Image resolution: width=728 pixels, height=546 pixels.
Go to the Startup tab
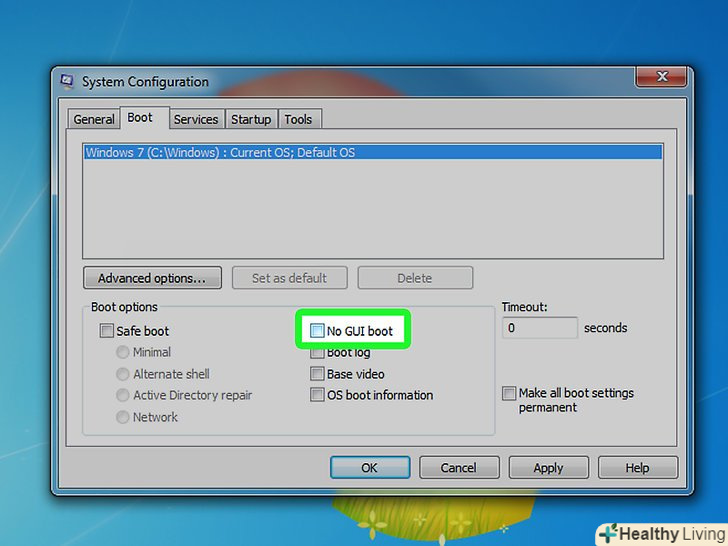tap(251, 119)
